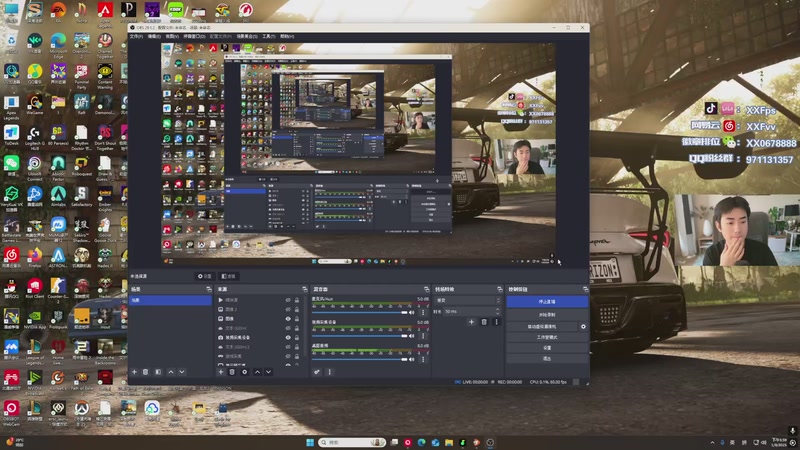800x450 pixels.
Task: Add a transition with plus icon
Action: point(471,322)
